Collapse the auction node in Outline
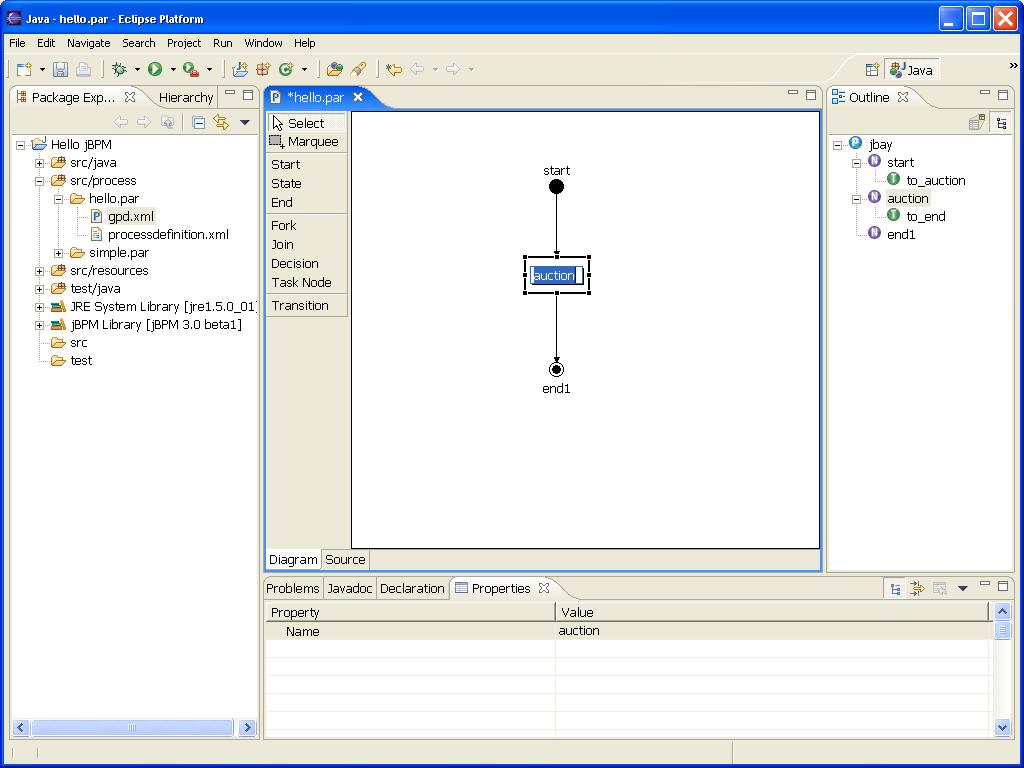The height and width of the screenshot is (768, 1024). point(856,199)
